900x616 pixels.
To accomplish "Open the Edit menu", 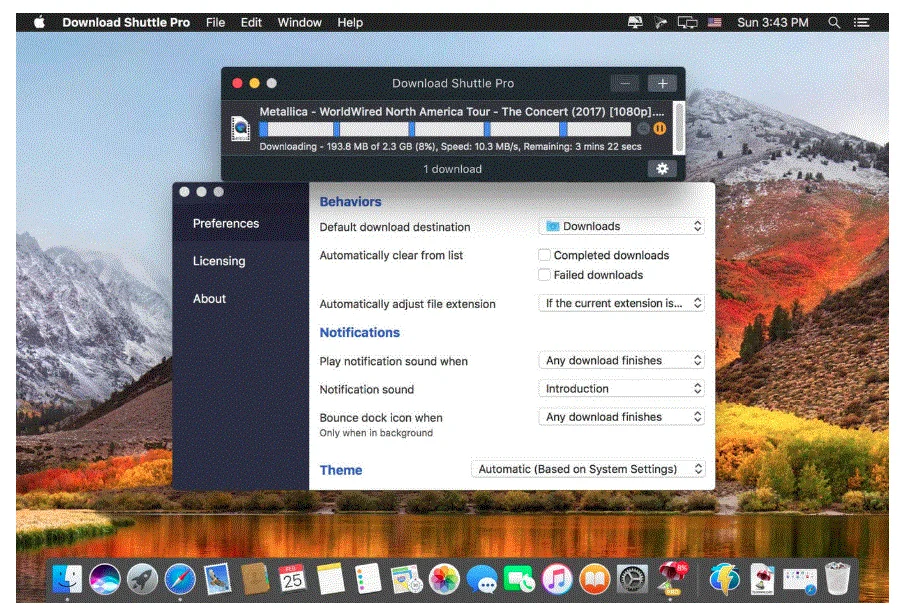I will tap(251, 22).
